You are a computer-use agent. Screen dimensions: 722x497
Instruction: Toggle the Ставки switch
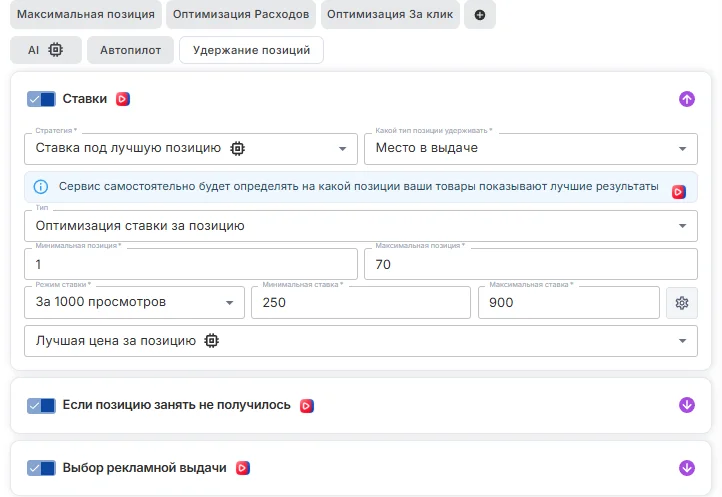pos(41,99)
